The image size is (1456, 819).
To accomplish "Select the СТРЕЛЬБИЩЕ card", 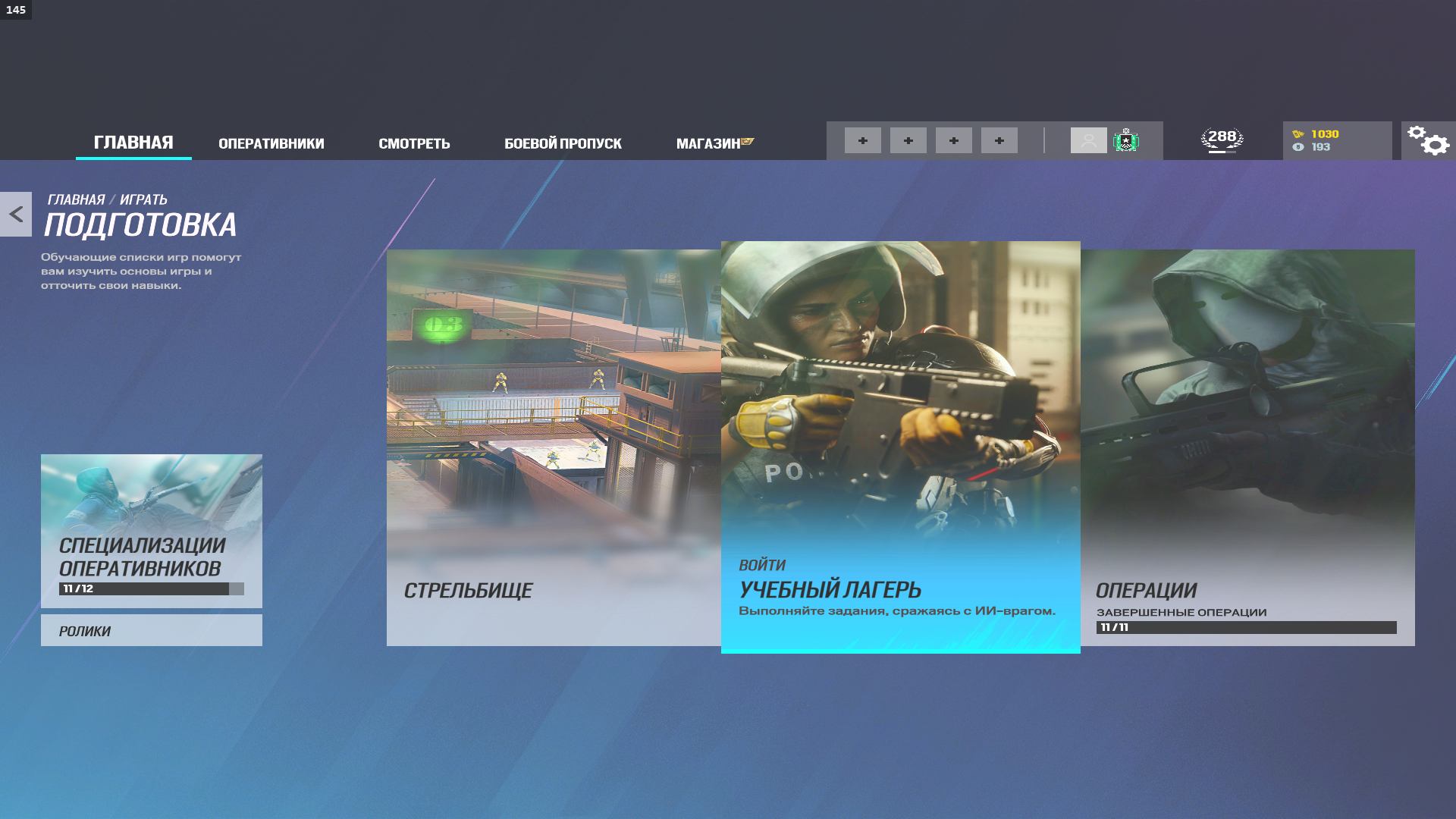I will tap(554, 447).
